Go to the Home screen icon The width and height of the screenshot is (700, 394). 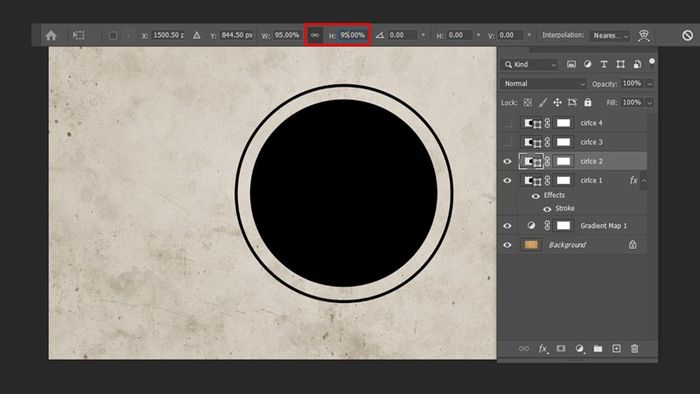point(51,35)
